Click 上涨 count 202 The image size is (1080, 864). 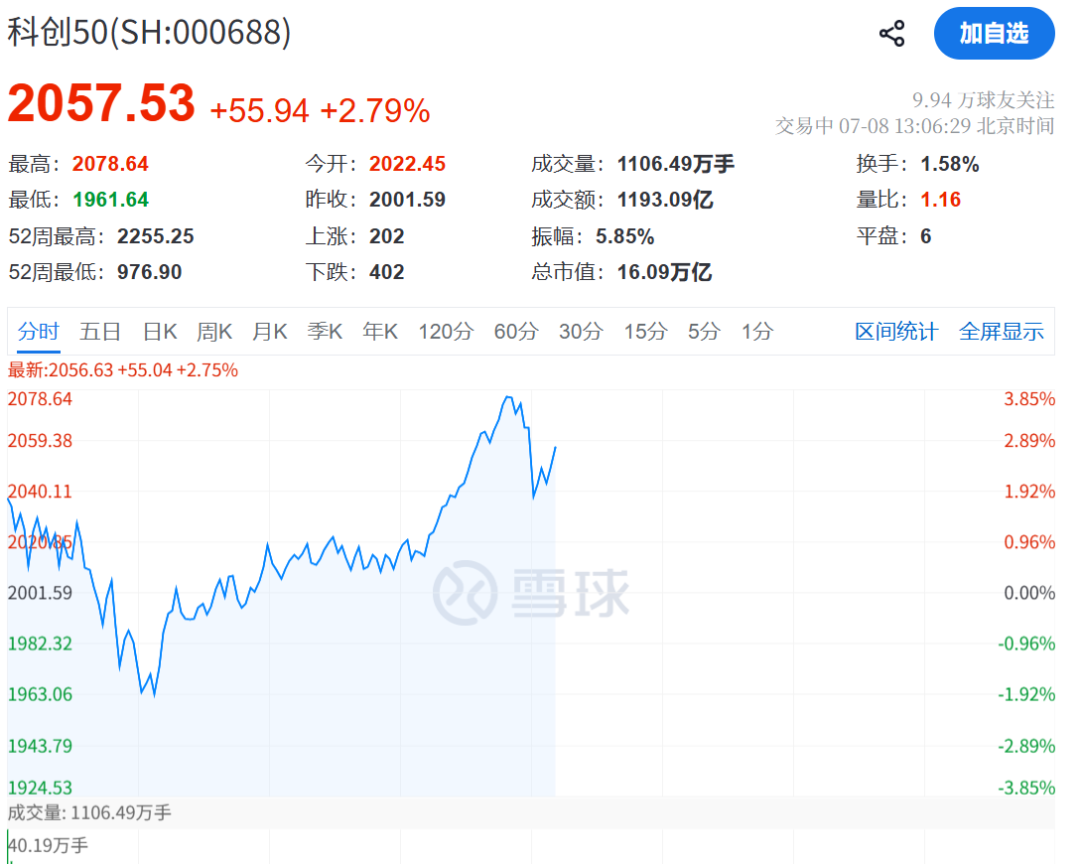click(x=386, y=236)
